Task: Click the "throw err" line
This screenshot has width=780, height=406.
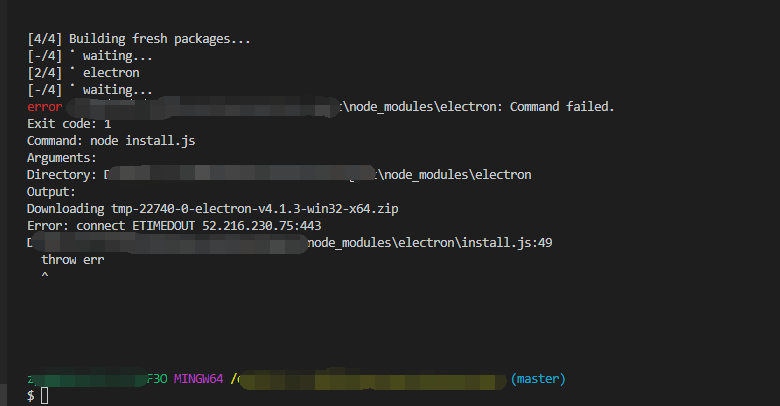Action: pos(72,259)
